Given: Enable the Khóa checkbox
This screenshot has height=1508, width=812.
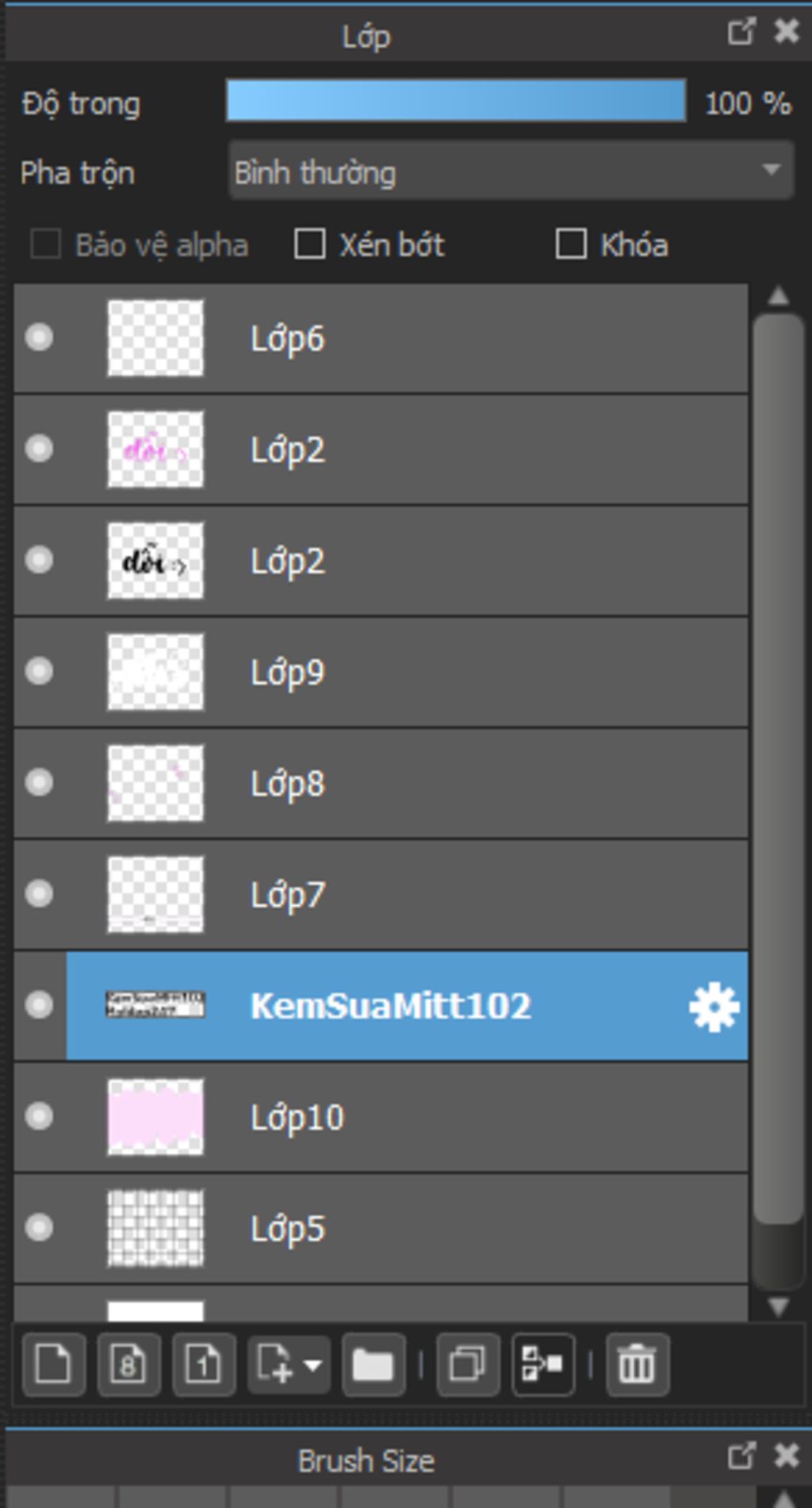Looking at the screenshot, I should point(571,244).
